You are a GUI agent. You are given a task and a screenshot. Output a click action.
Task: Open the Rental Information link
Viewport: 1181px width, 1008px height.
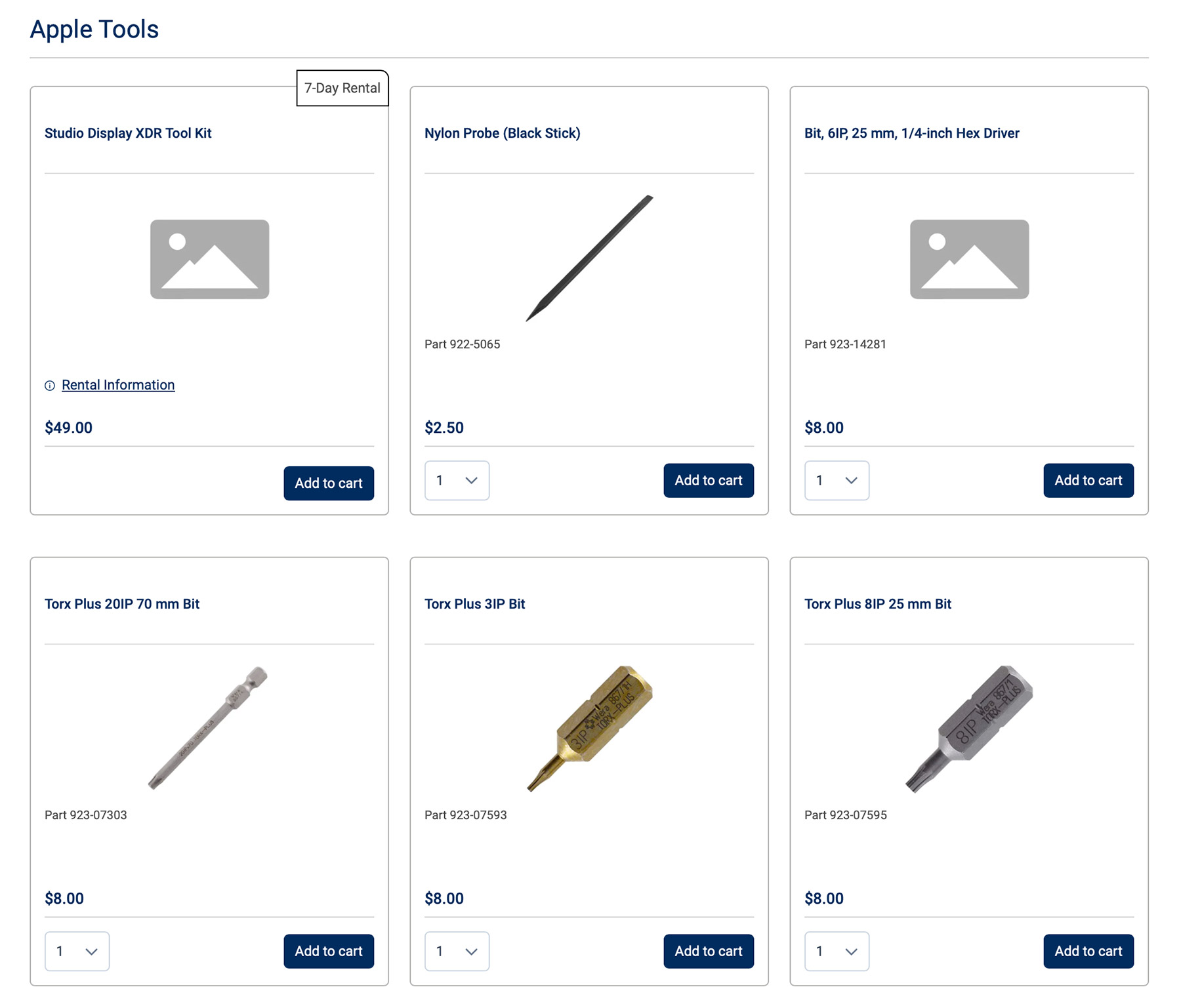[x=118, y=385]
